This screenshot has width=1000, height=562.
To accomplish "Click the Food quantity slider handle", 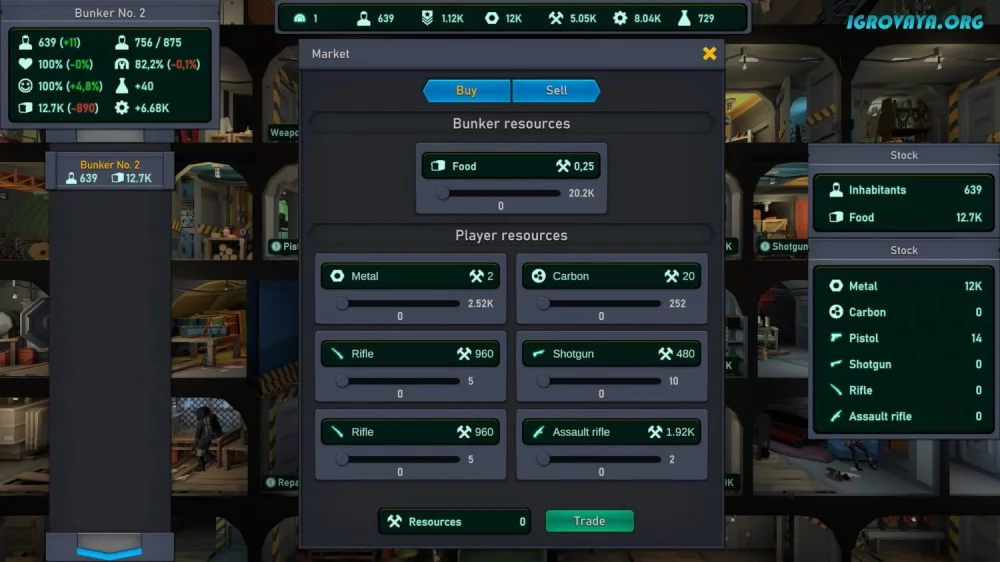I will point(443,193).
